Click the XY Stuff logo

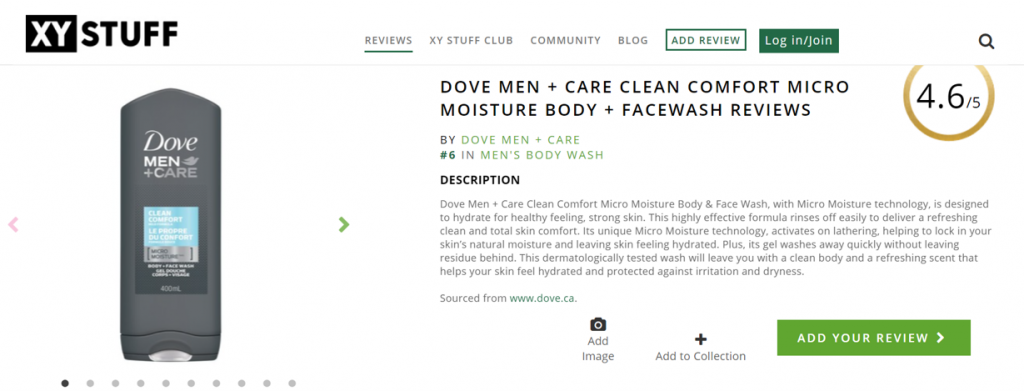(x=102, y=34)
